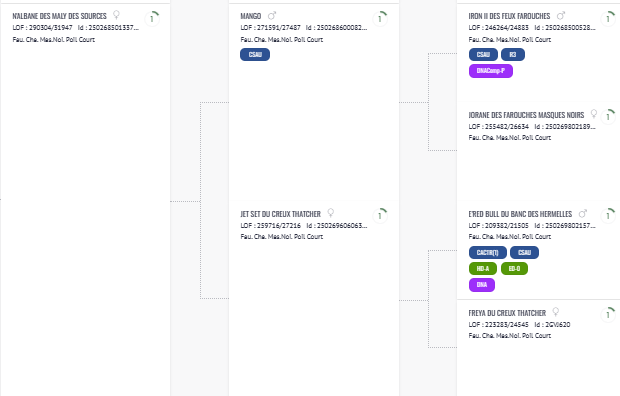Click the male symbol beside IRON II DES FEUX FAROUCHES
Screen dimensions: 620x396
(x=561, y=16)
